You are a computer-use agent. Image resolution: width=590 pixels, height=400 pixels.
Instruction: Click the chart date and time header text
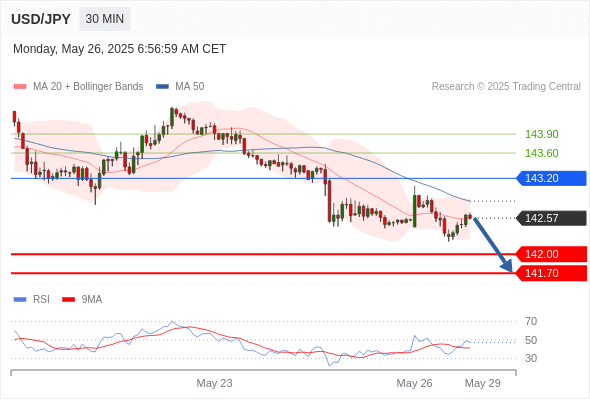click(x=120, y=49)
